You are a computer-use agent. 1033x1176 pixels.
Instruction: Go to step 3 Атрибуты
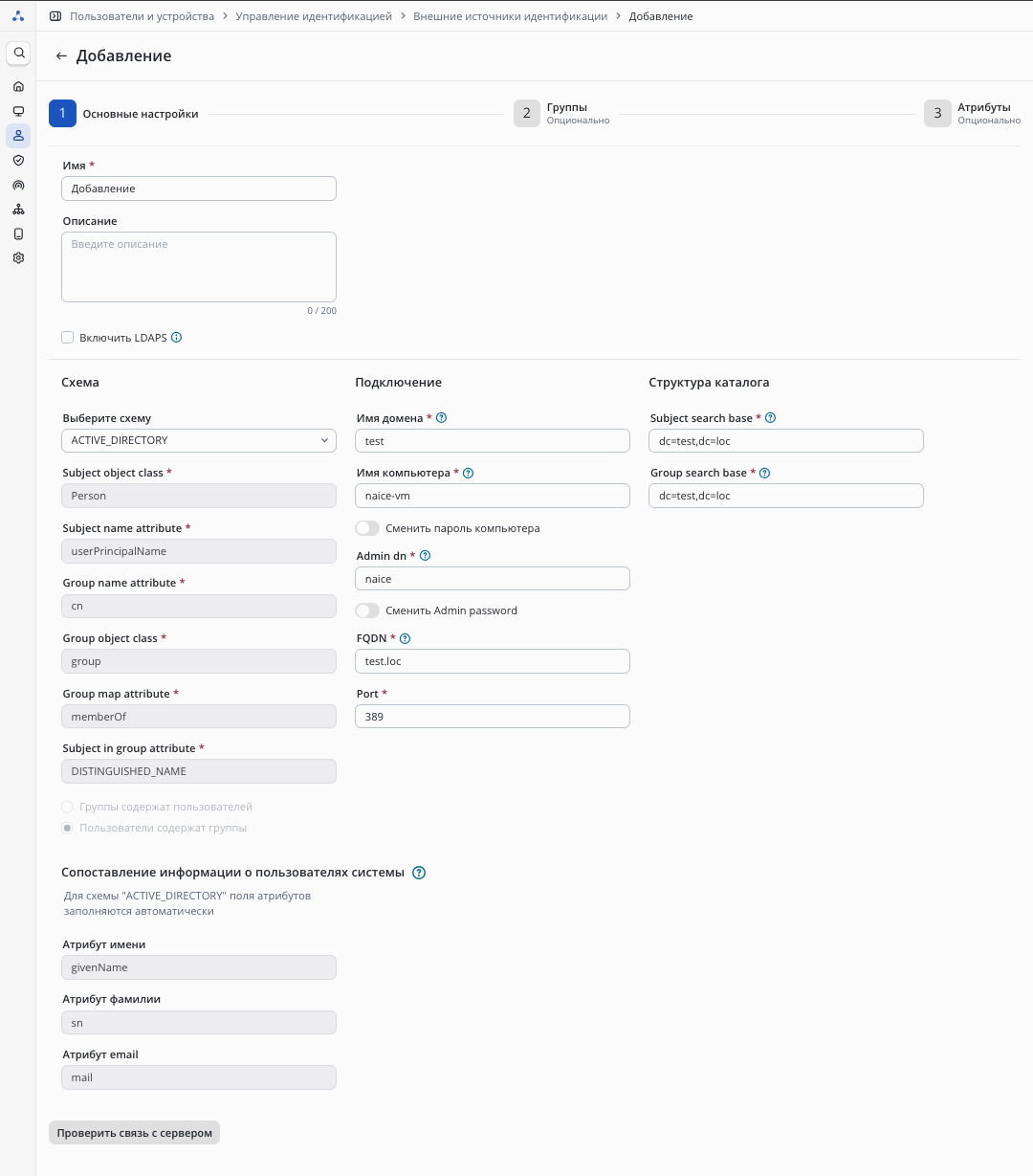click(x=937, y=113)
